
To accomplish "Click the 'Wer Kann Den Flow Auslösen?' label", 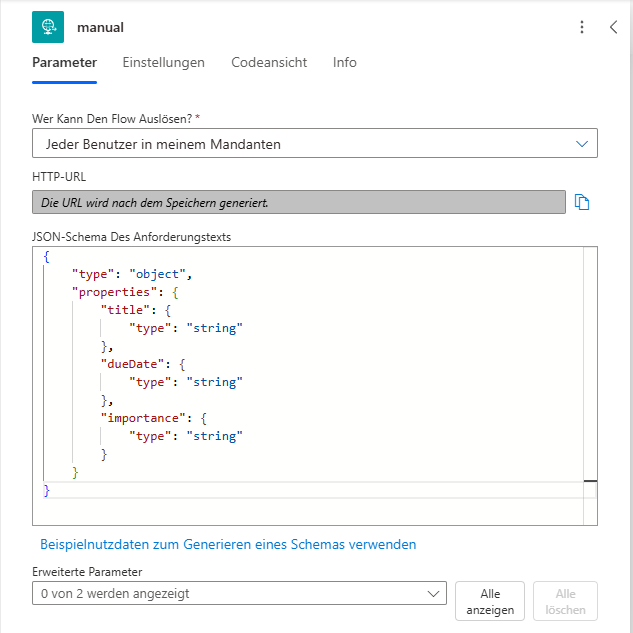I will tap(112, 119).
